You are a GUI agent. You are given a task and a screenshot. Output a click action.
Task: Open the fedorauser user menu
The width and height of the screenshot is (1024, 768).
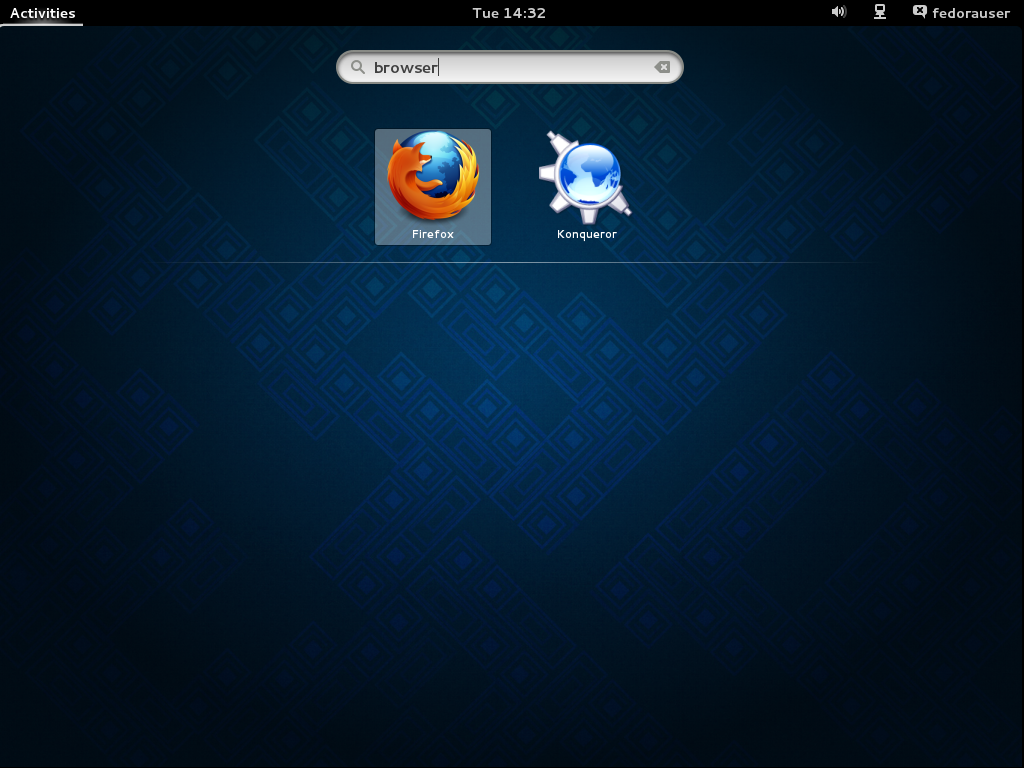tap(961, 12)
